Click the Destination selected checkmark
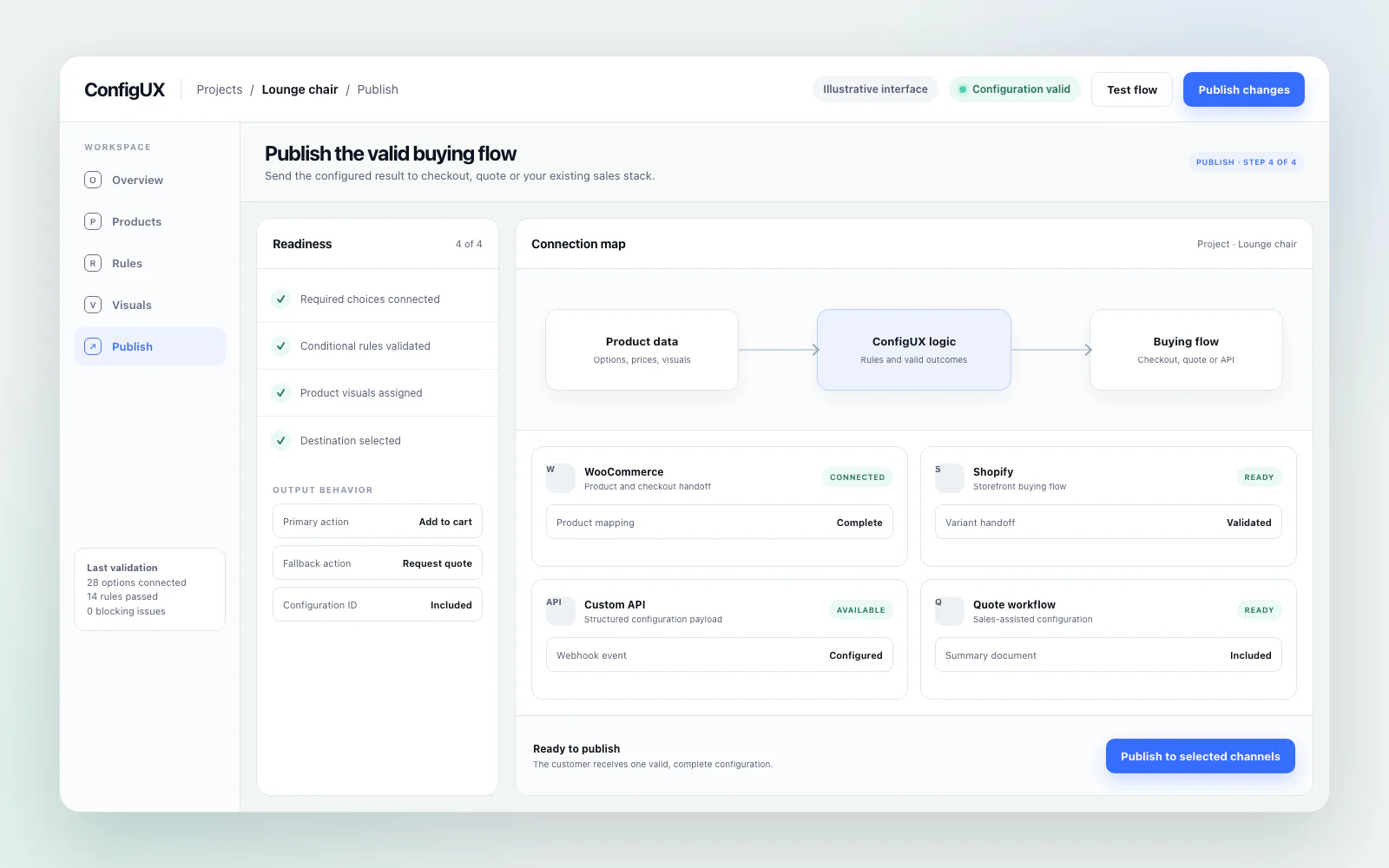The image size is (1389, 868). (x=281, y=441)
